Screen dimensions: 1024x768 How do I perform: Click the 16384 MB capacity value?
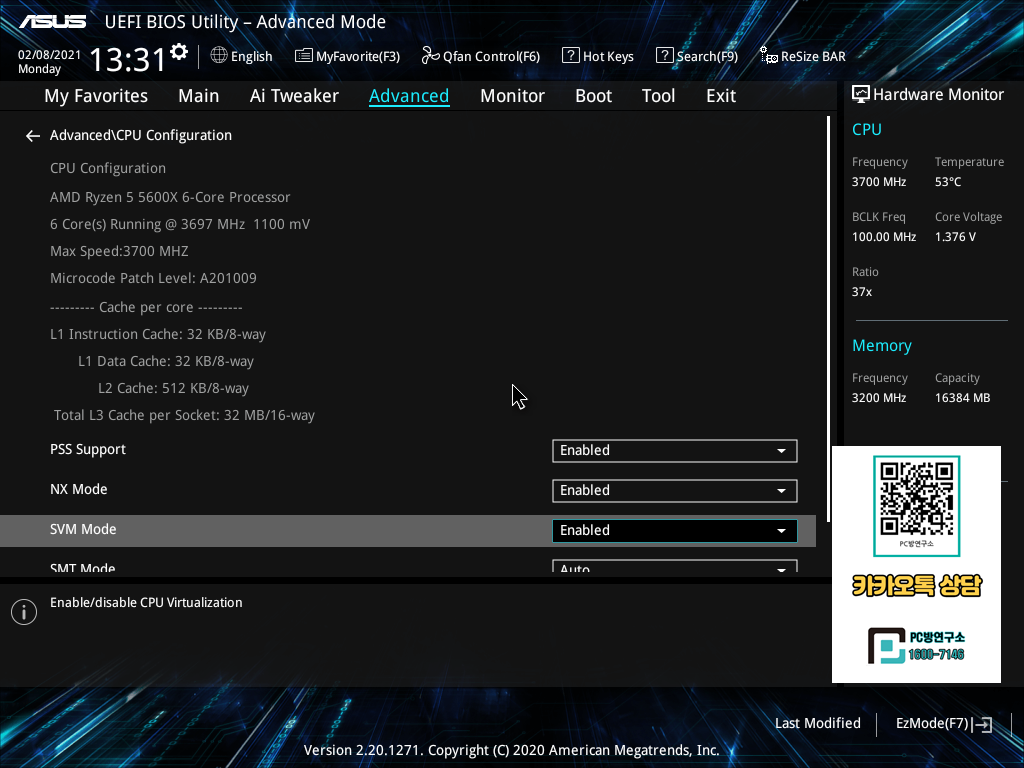962,398
